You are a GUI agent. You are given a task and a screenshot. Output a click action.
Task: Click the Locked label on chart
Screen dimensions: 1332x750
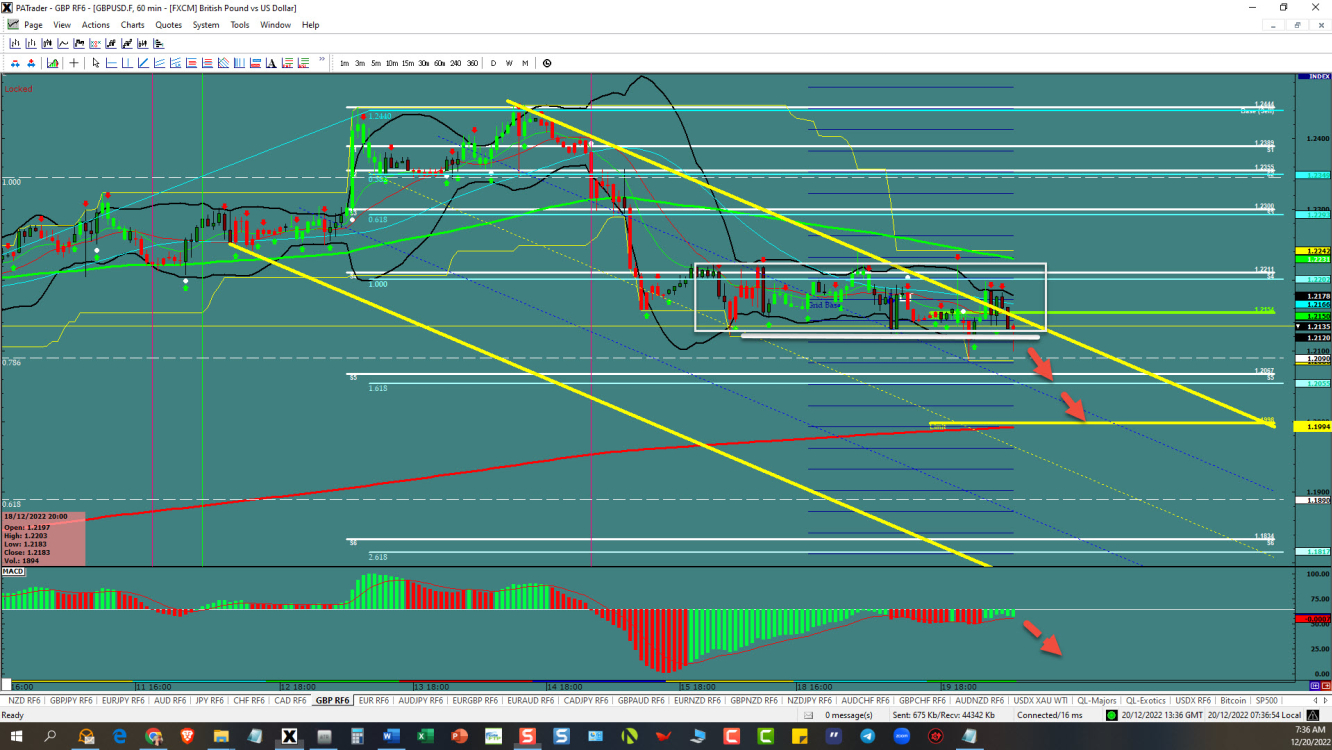(18, 89)
